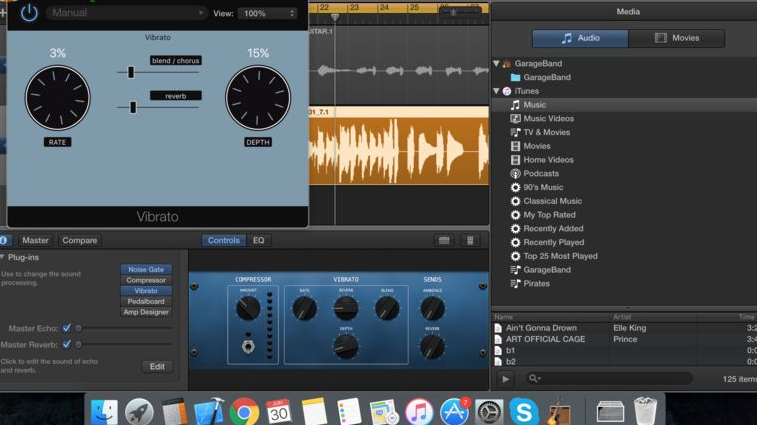Uncheck the Master Echo checkbox

click(67, 328)
